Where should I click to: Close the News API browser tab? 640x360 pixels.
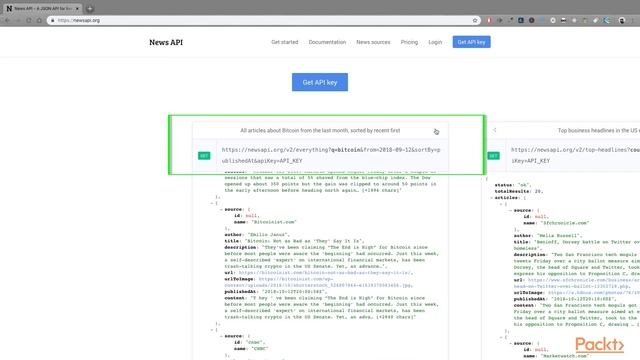coord(77,9)
